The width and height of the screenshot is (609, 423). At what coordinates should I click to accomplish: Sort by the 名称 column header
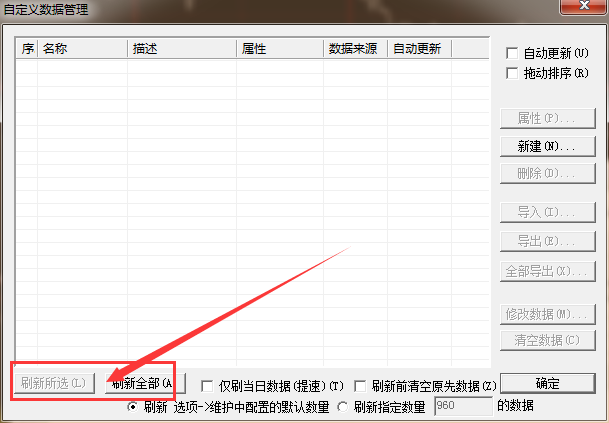coord(82,49)
